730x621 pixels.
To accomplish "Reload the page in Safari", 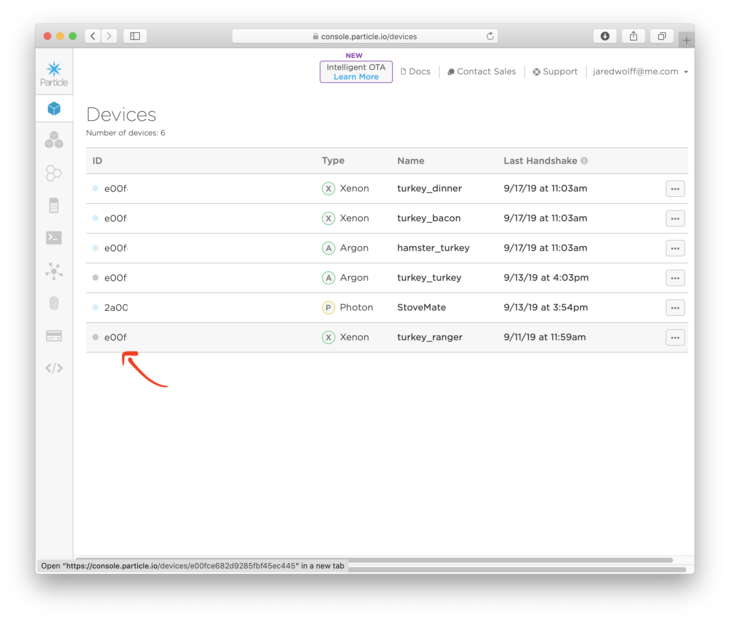I will click(x=490, y=36).
